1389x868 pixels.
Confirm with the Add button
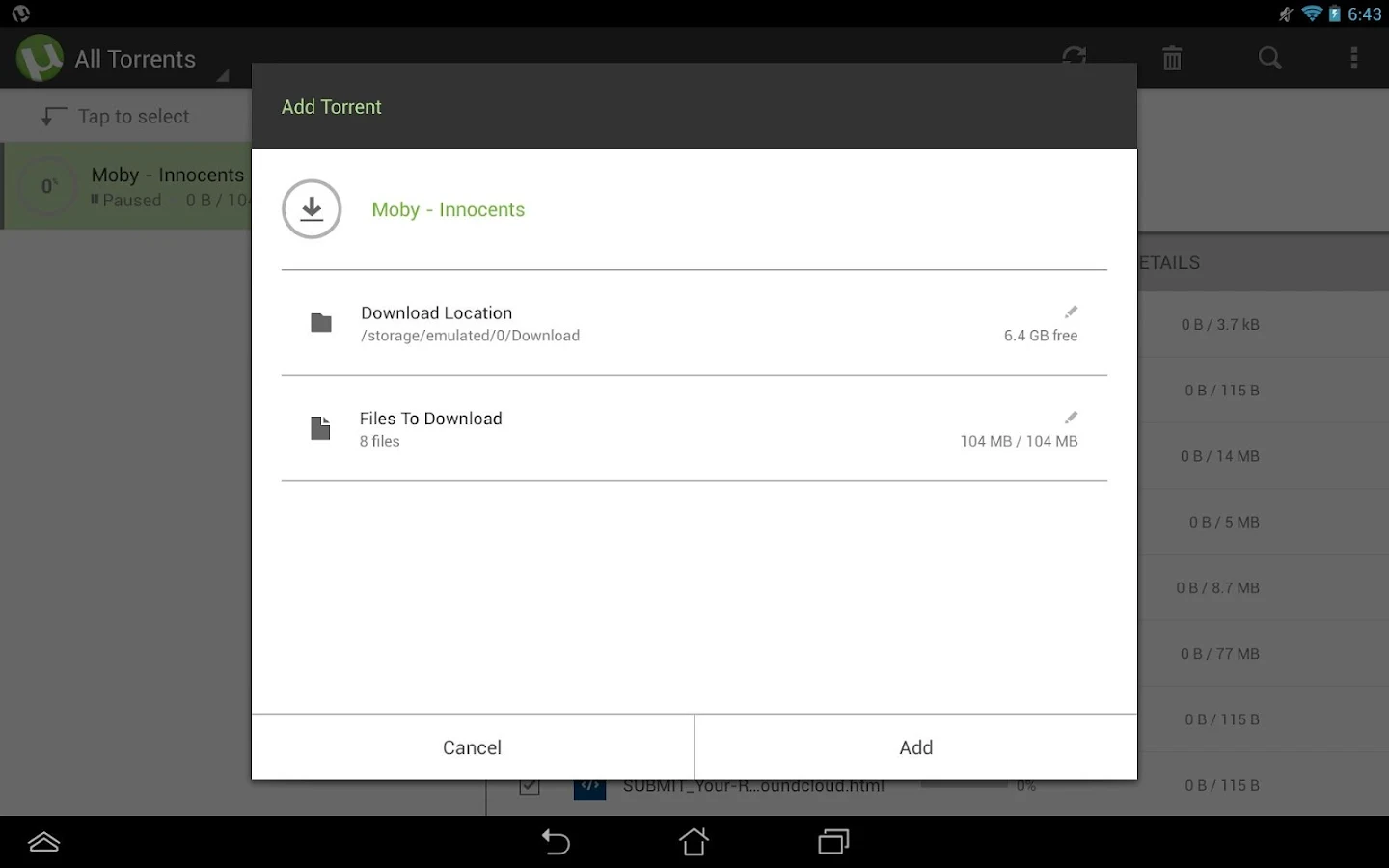tap(915, 746)
